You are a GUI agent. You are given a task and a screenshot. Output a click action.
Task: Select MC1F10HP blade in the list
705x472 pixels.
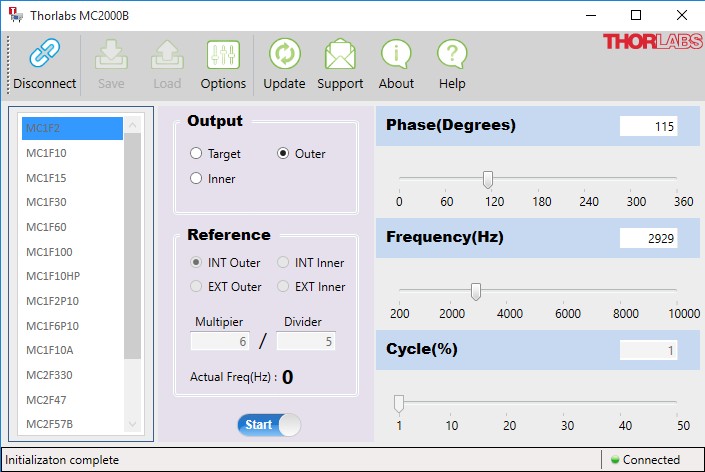72,276
